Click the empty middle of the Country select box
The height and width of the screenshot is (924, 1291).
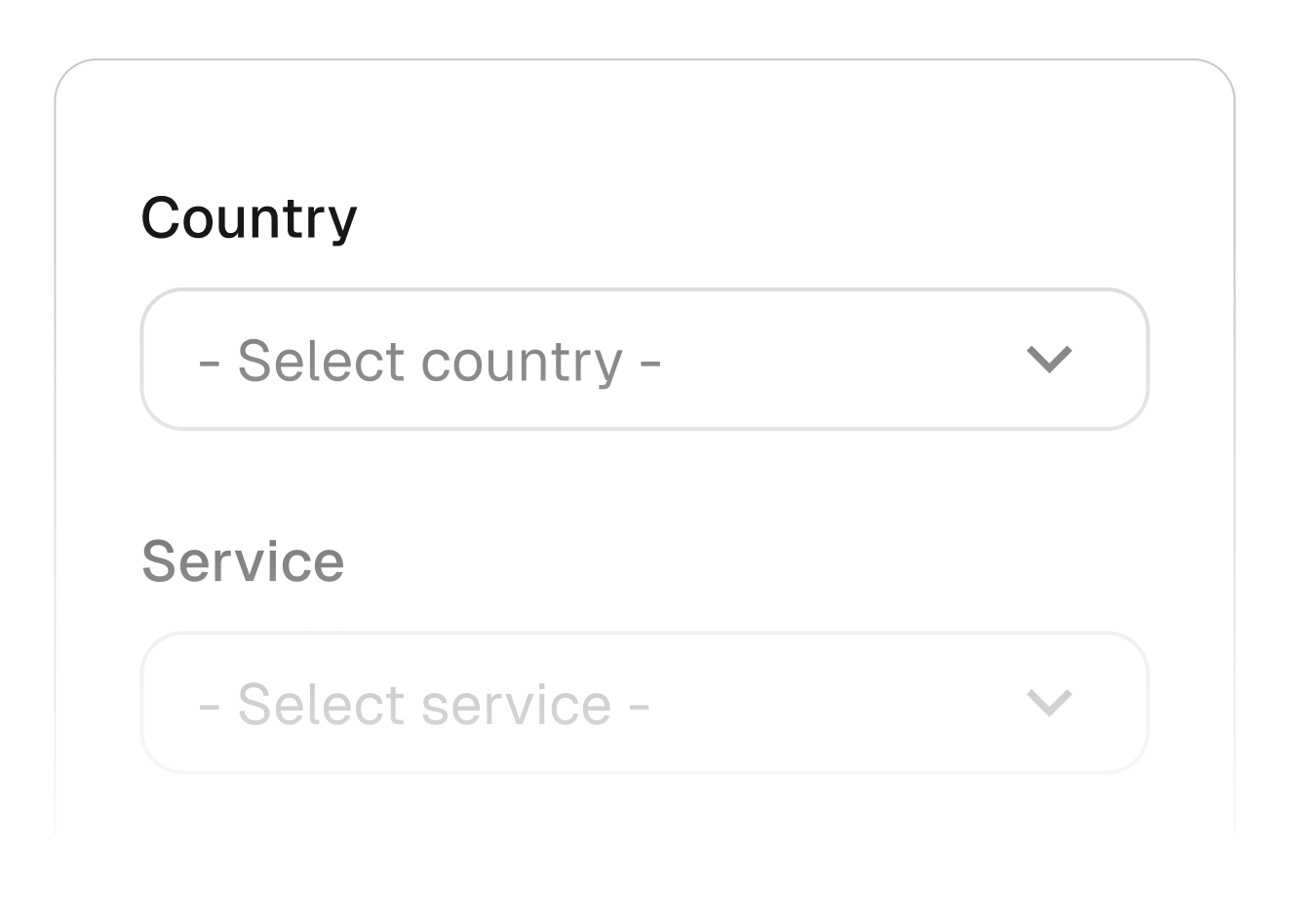point(839,360)
